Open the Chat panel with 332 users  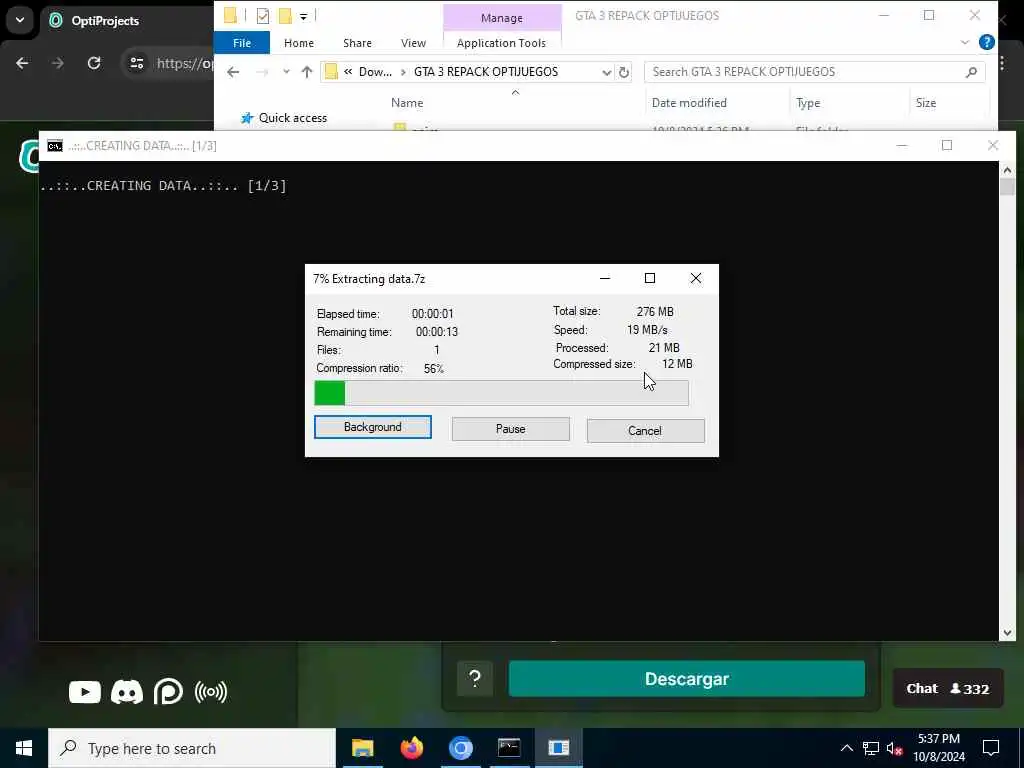(x=948, y=688)
